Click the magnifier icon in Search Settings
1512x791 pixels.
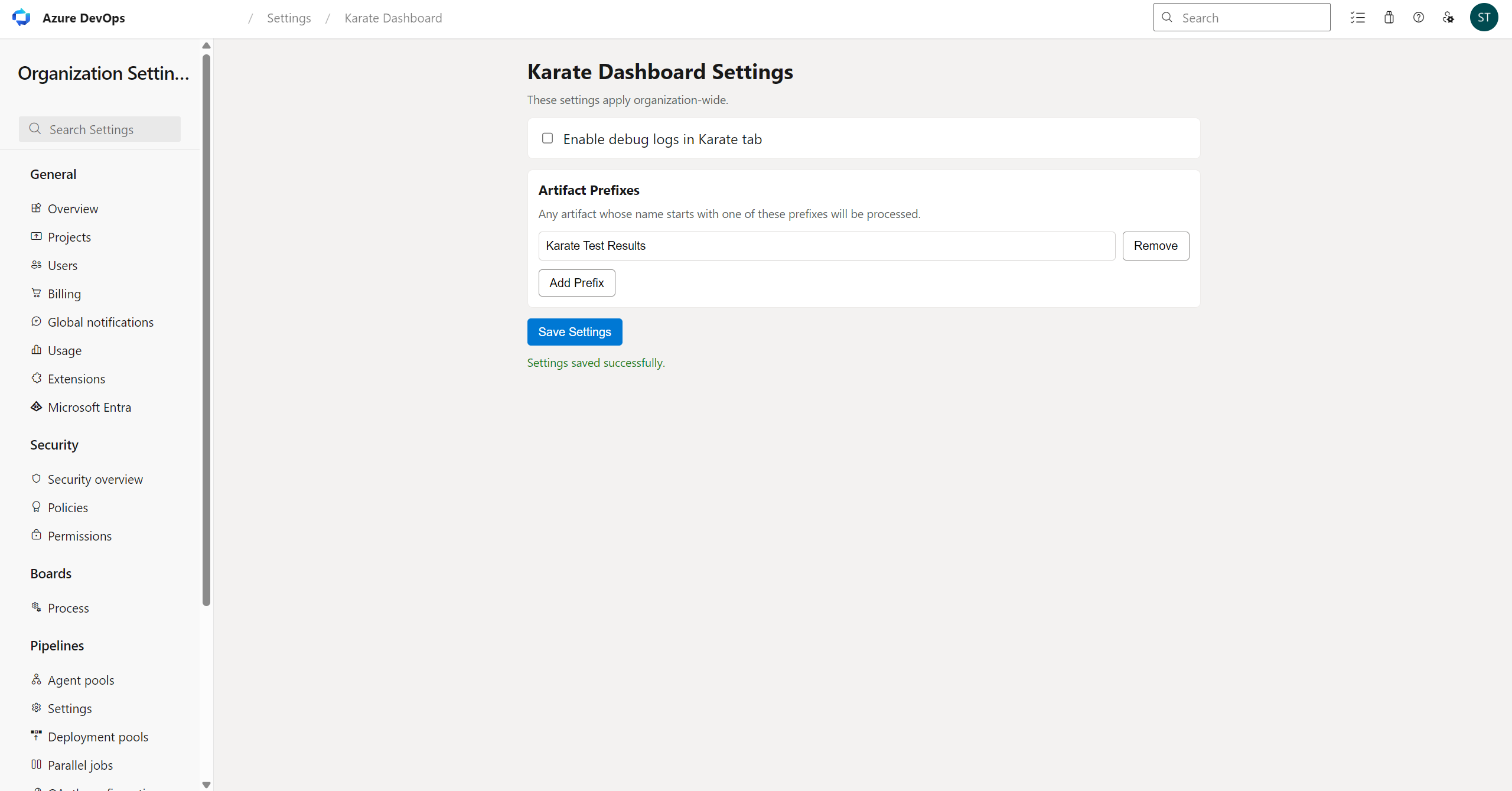pos(35,129)
